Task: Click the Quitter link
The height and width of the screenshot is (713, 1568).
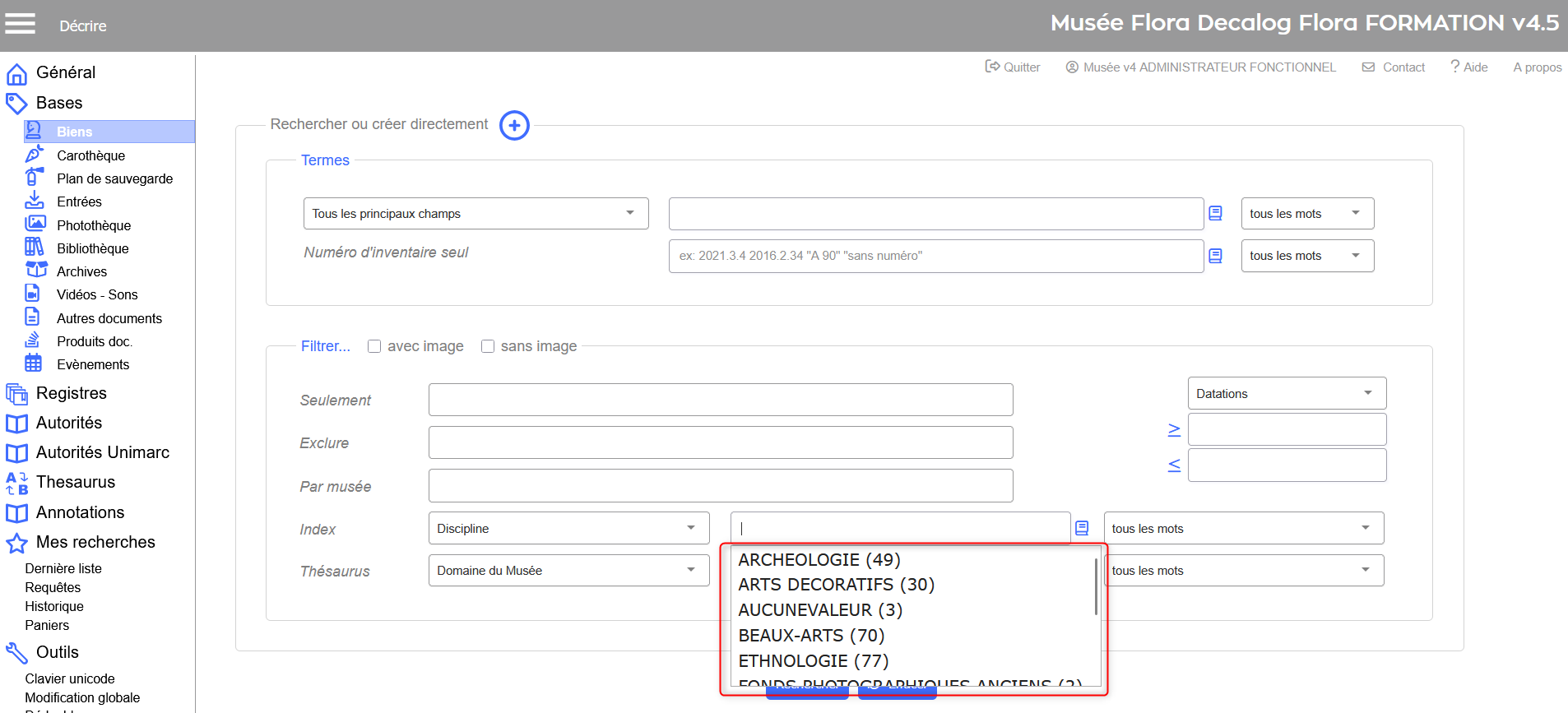Action: tap(1014, 67)
